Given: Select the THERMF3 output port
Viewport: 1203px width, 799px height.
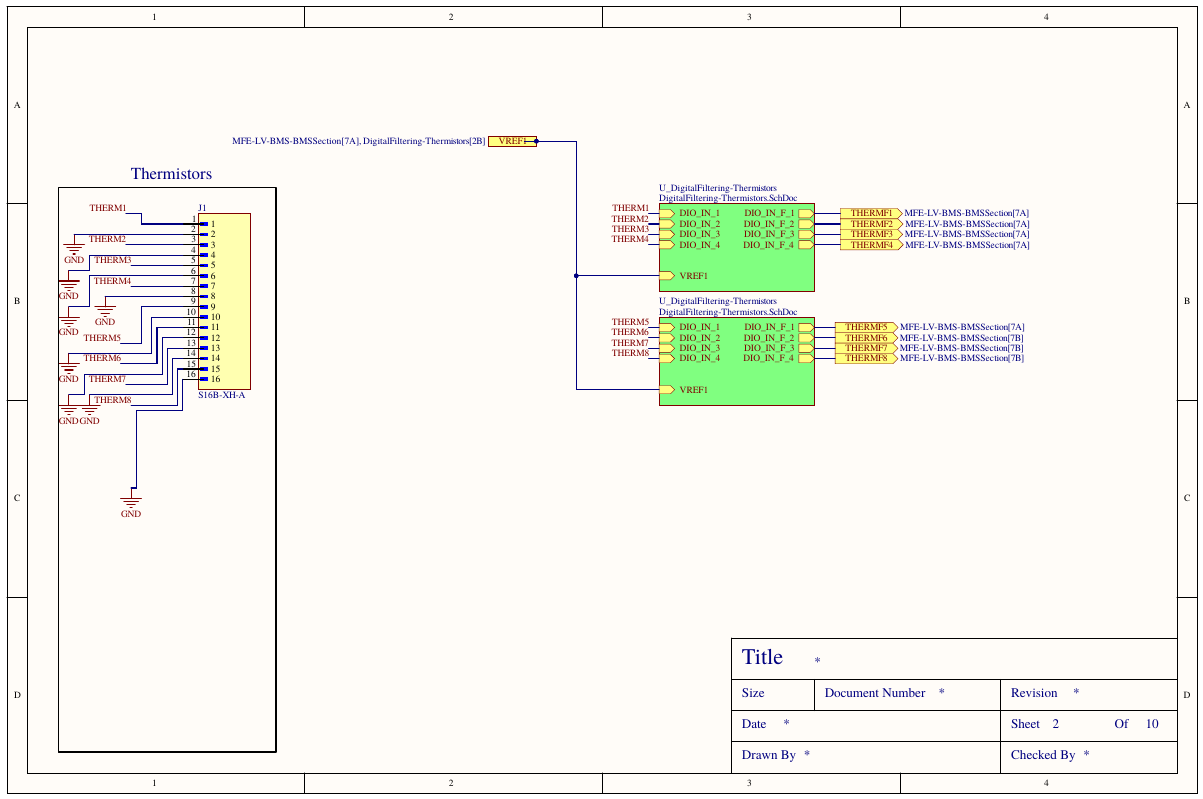Looking at the screenshot, I should click(x=871, y=234).
